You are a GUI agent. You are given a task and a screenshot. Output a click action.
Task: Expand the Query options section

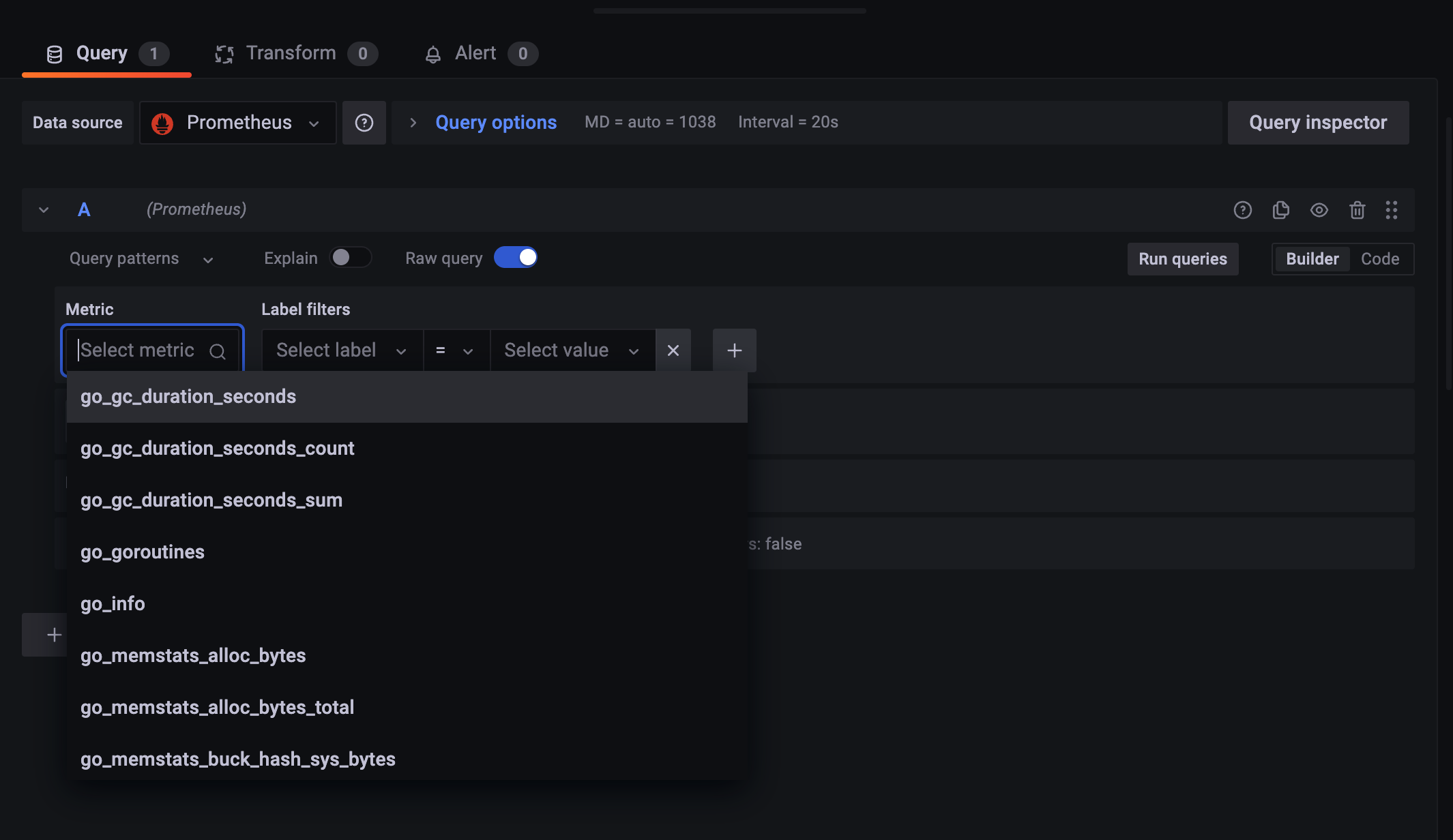point(495,123)
